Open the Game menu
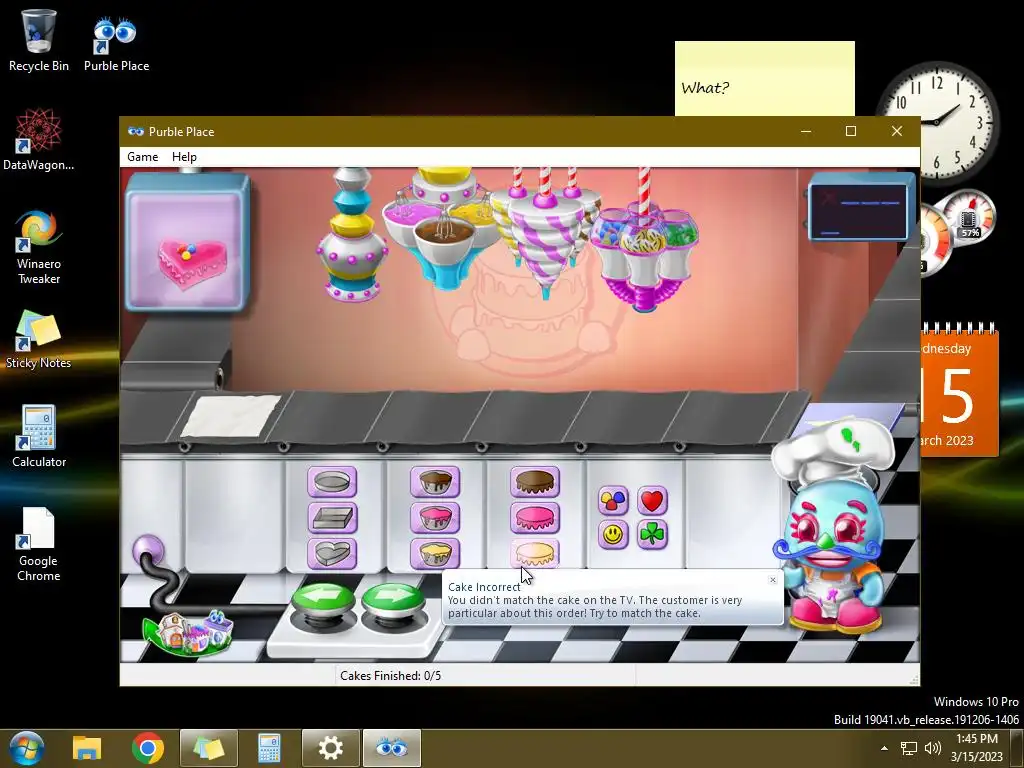This screenshot has width=1024, height=768. tap(142, 157)
